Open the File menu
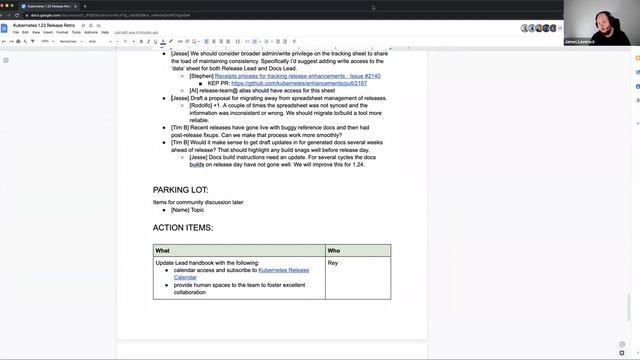The image size is (640, 360). [x=16, y=32]
